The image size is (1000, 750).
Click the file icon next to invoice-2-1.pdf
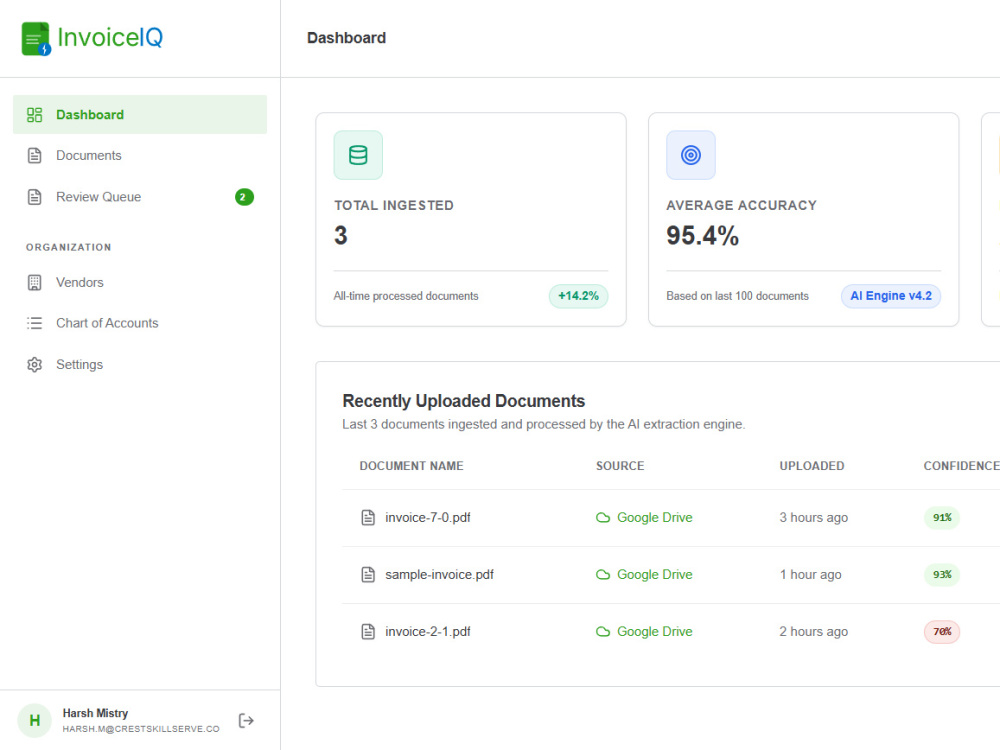[x=368, y=631]
